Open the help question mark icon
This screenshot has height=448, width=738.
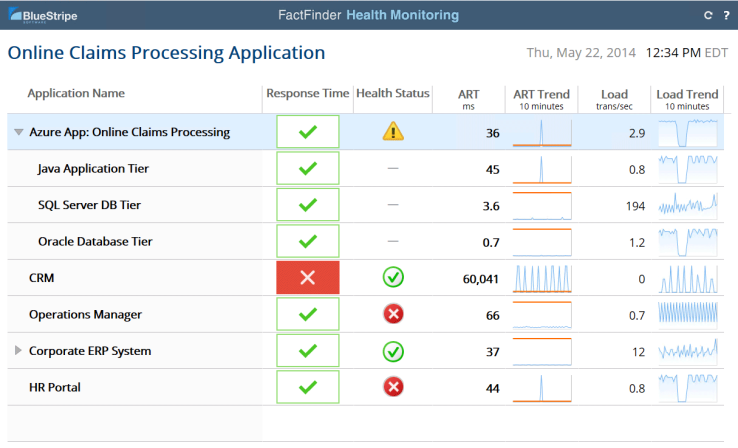[x=726, y=15]
